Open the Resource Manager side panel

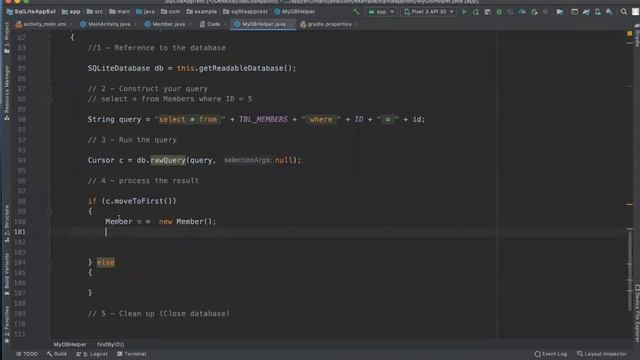[x=7, y=93]
